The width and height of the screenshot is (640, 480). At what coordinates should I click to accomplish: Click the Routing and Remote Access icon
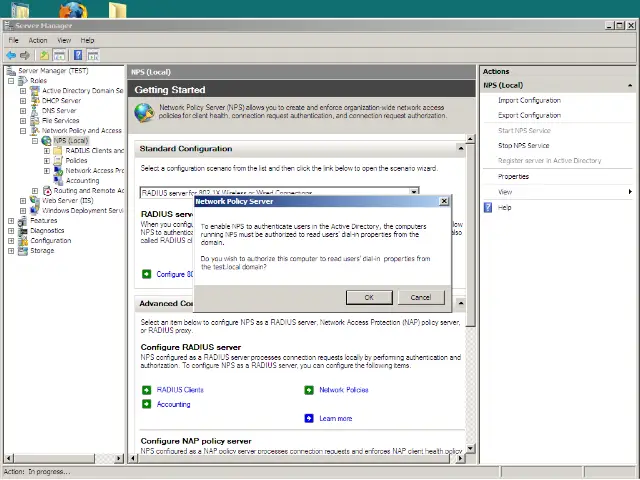point(47,191)
